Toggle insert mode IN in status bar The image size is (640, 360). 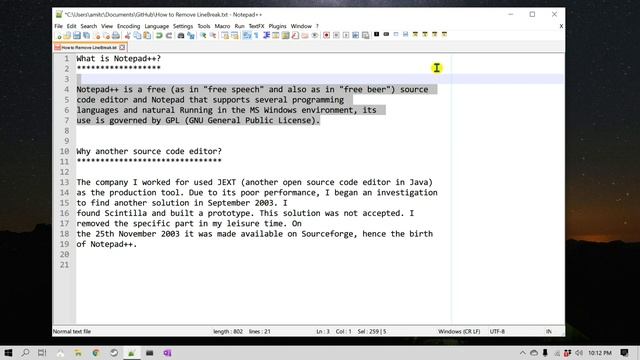[549, 331]
